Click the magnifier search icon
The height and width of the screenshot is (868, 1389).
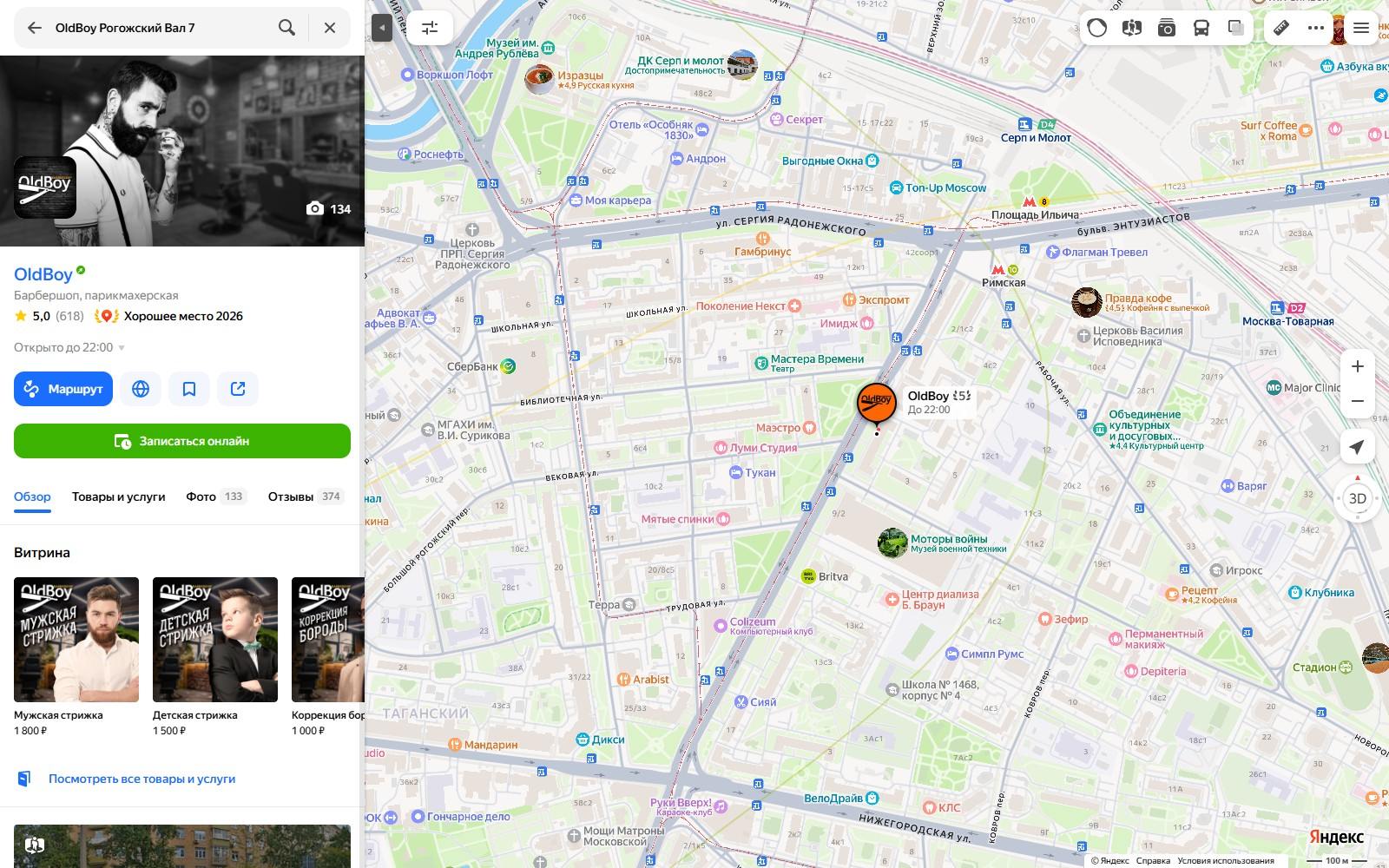click(x=286, y=28)
